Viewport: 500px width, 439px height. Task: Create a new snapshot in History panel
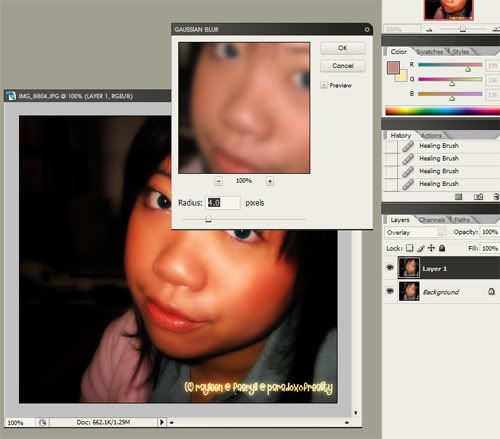(x=478, y=197)
